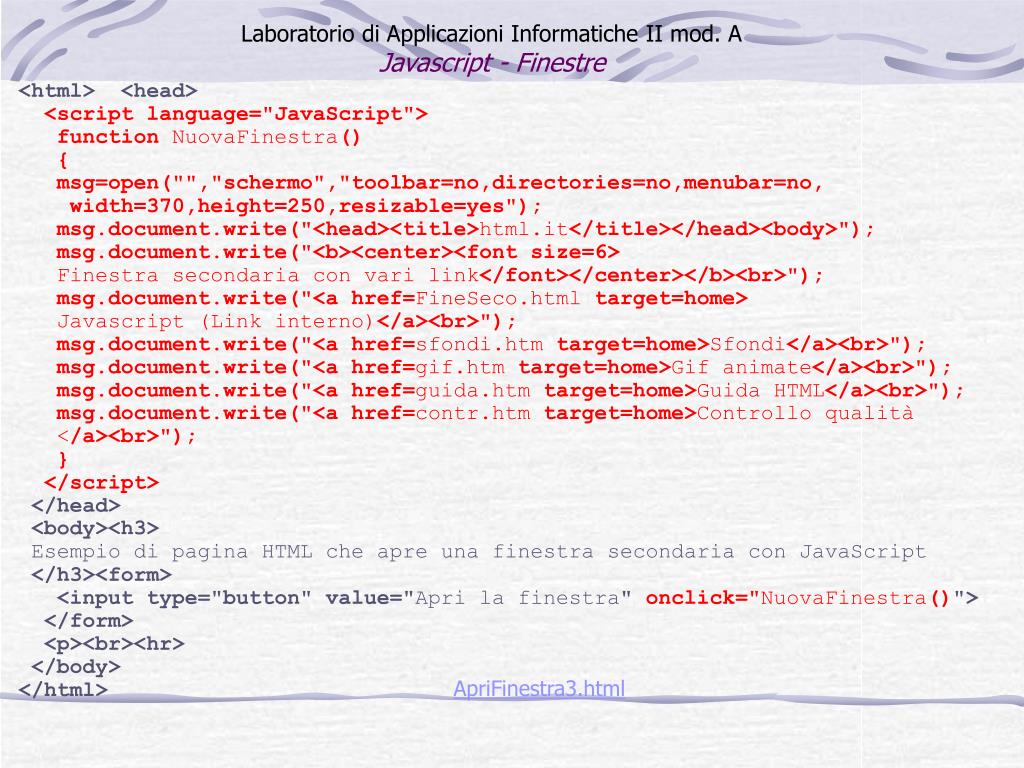Image resolution: width=1024 pixels, height=768 pixels.
Task: Click the line with 'href=contr.htm'
Action: pyautogui.click(x=485, y=413)
